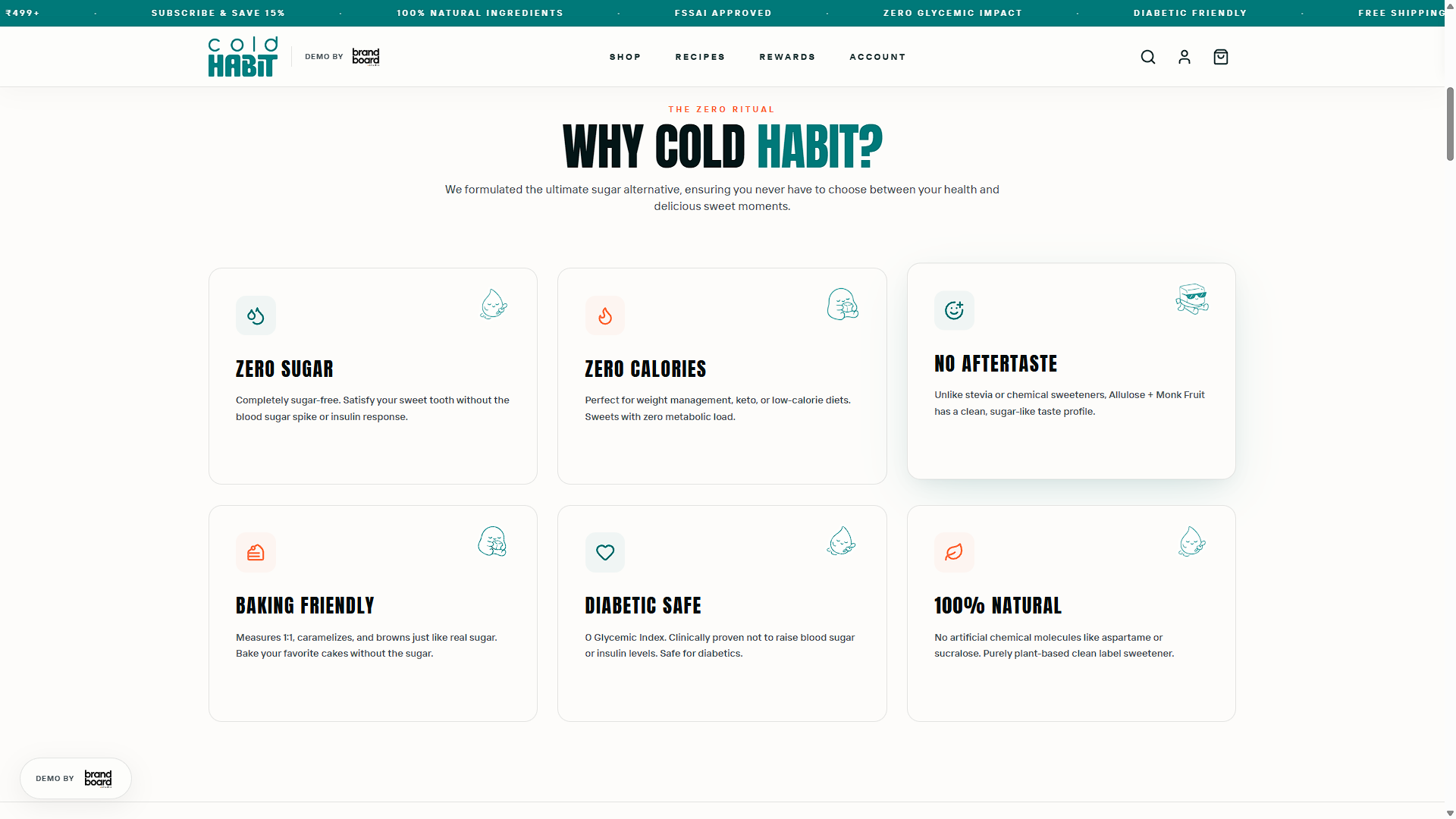Click the 'Measures 1:1, caramelizes' description

pyautogui.click(x=366, y=645)
